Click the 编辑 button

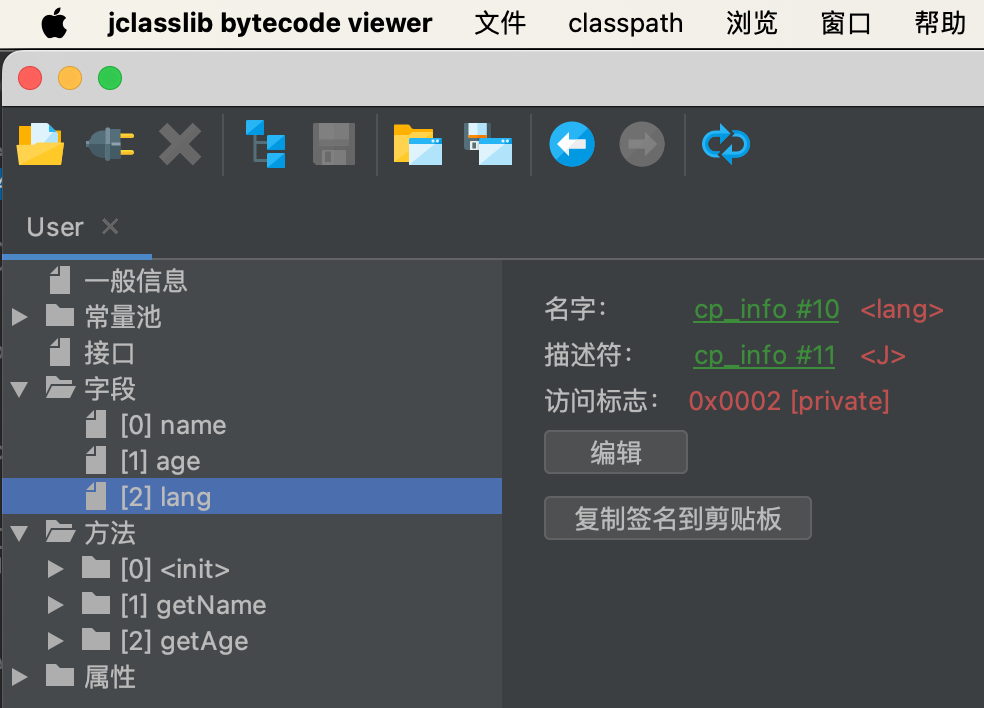(616, 453)
